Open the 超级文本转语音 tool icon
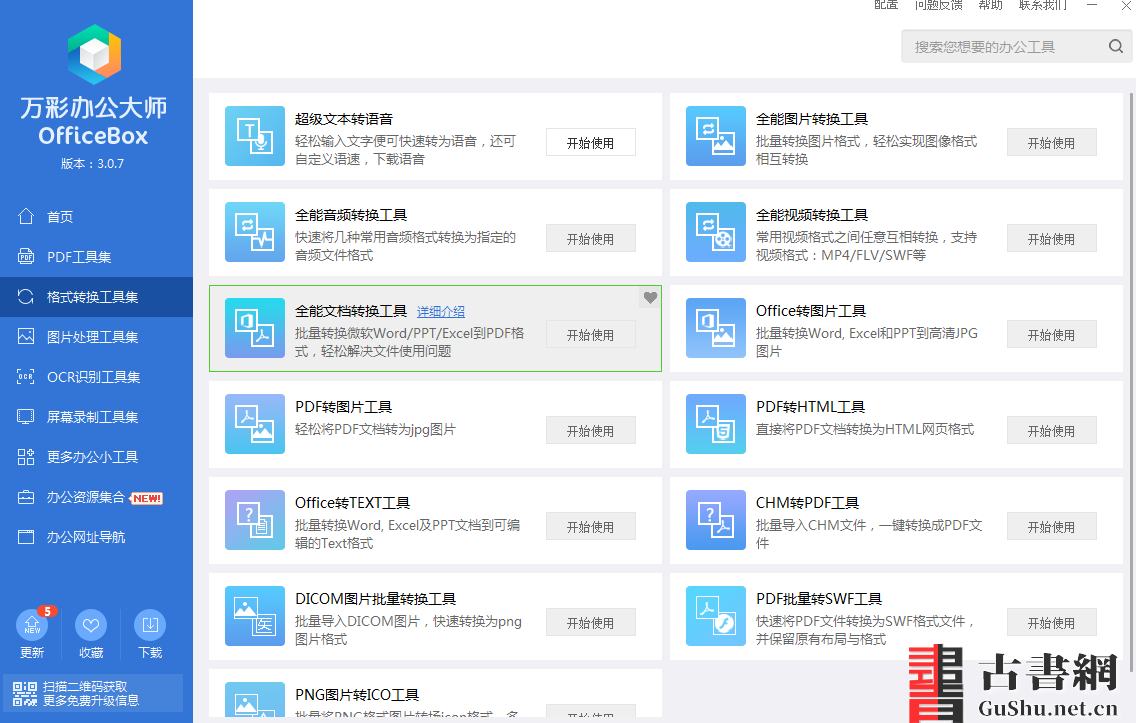 pyautogui.click(x=254, y=136)
